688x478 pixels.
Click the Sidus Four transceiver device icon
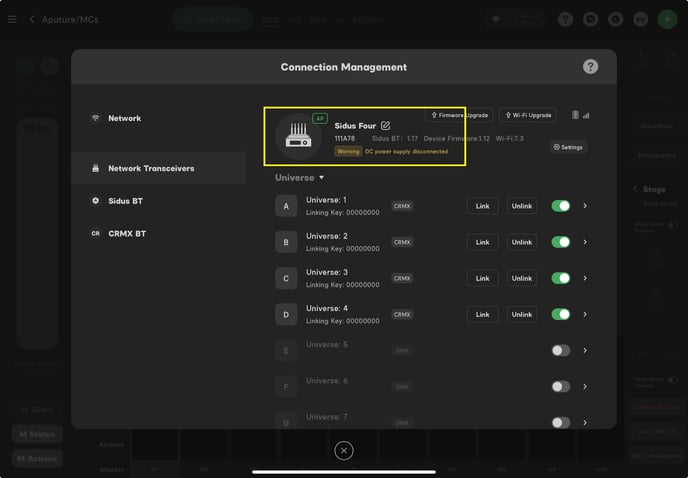coord(298,136)
